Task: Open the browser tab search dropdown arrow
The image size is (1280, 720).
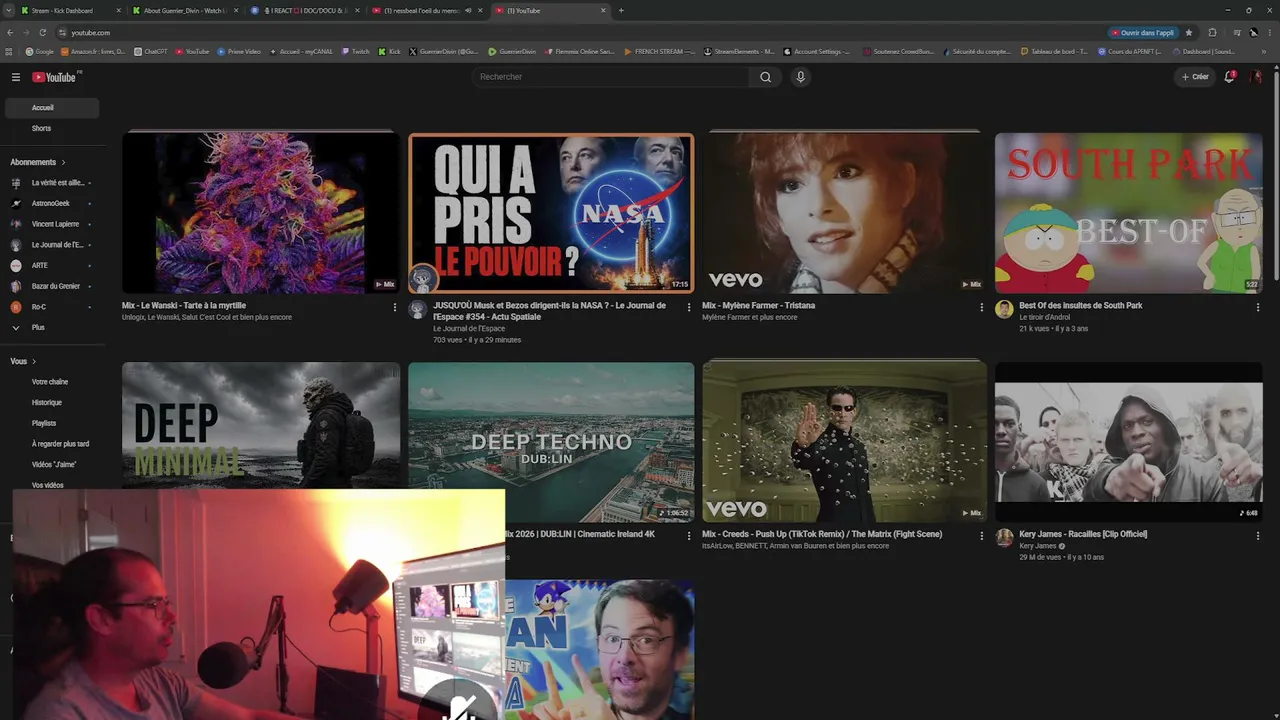Action: coord(10,10)
